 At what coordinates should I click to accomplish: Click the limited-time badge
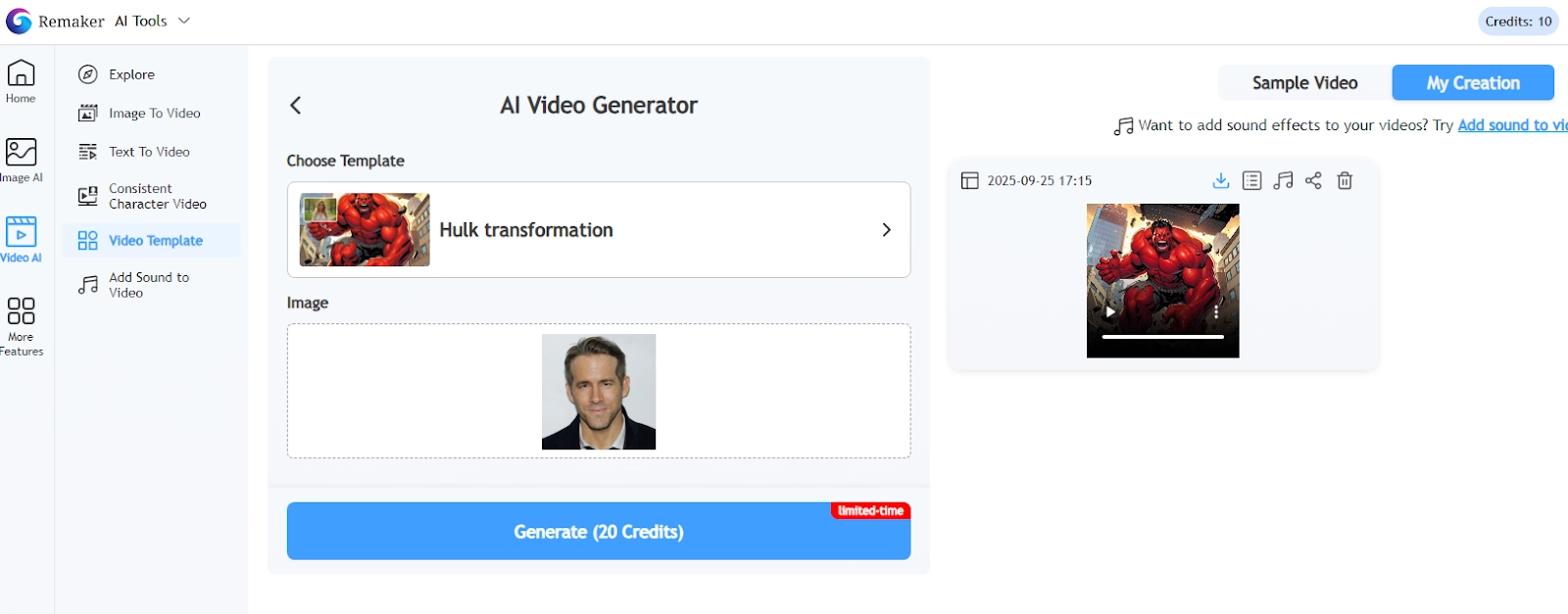[870, 511]
